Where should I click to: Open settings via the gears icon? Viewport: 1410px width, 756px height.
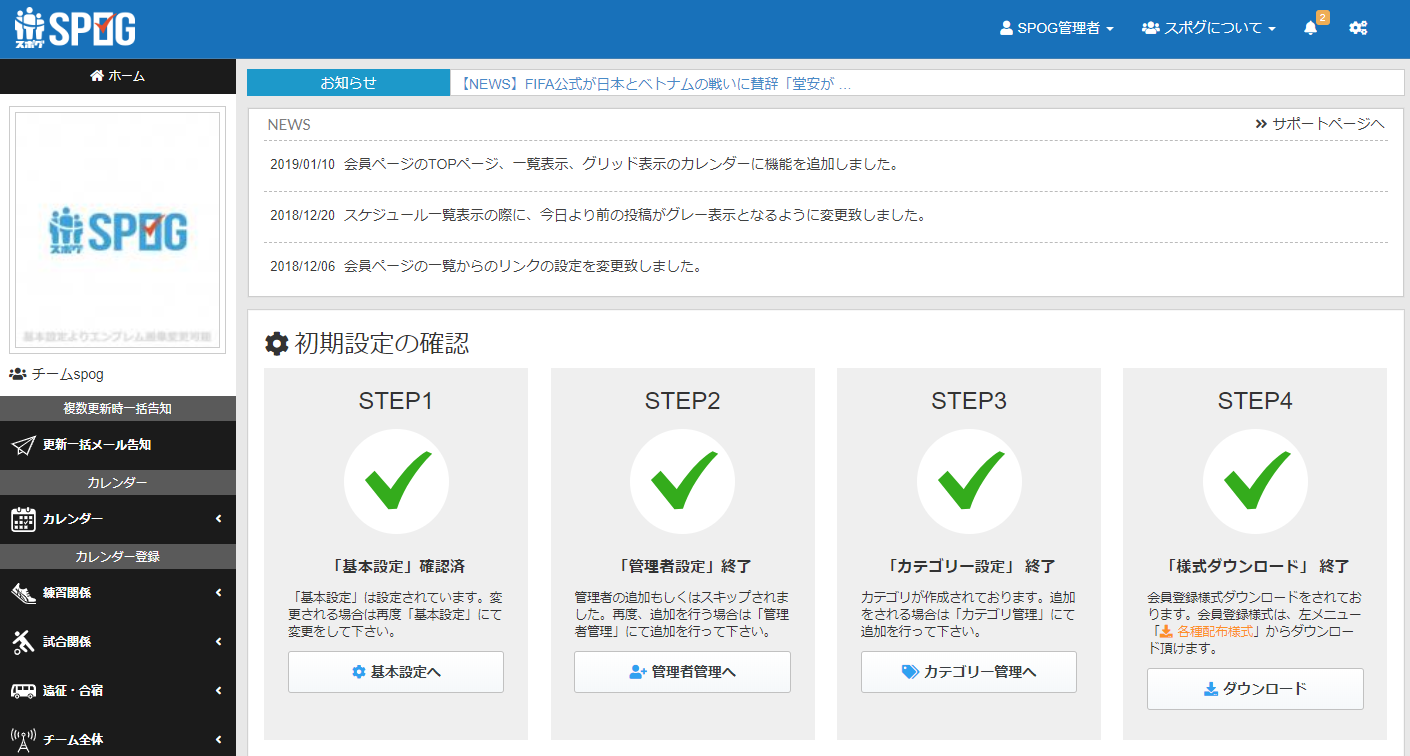[x=1358, y=28]
